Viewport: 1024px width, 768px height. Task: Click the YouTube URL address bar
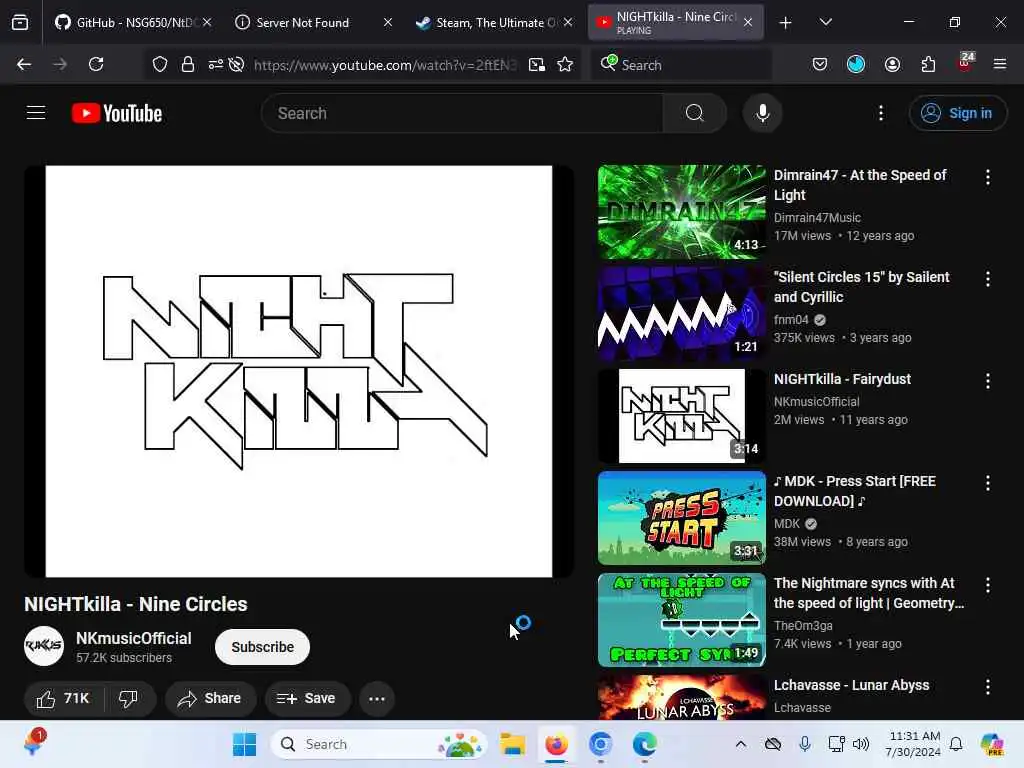pos(384,65)
